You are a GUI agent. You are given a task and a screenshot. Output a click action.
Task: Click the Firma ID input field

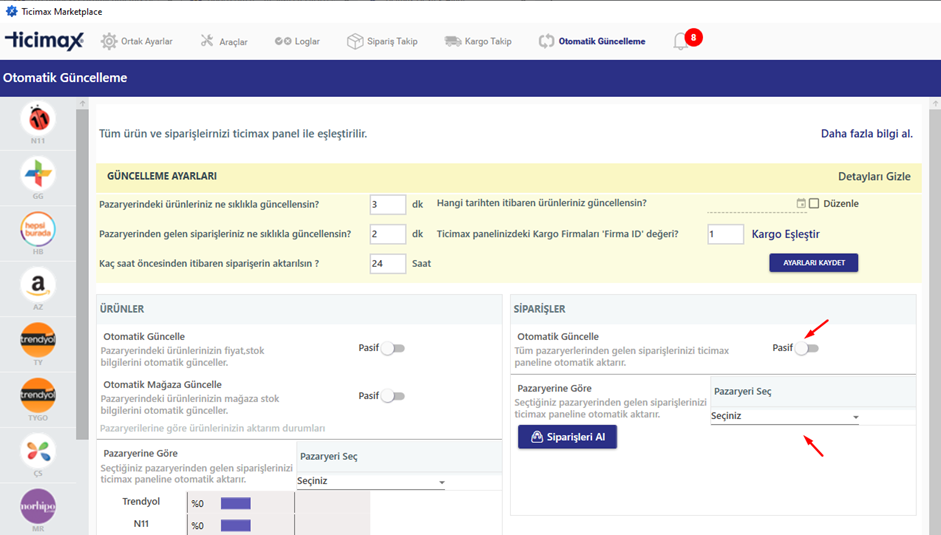[x=726, y=234]
